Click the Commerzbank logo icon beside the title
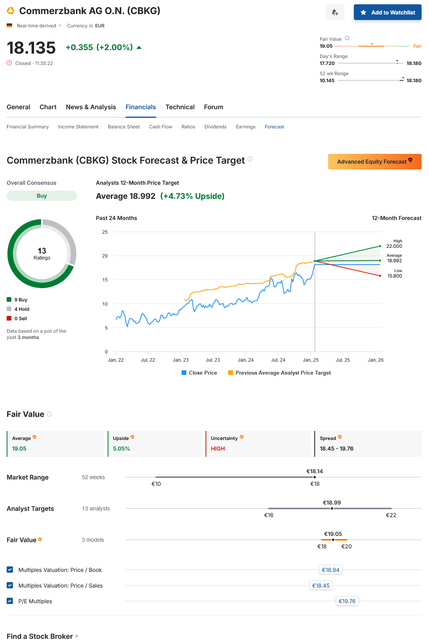 coord(10,11)
